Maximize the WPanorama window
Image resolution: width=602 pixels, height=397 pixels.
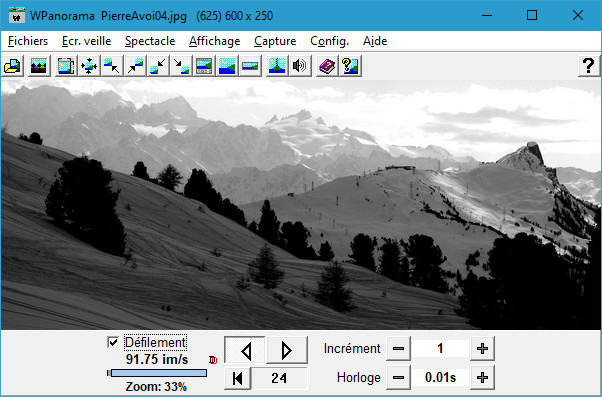point(532,15)
